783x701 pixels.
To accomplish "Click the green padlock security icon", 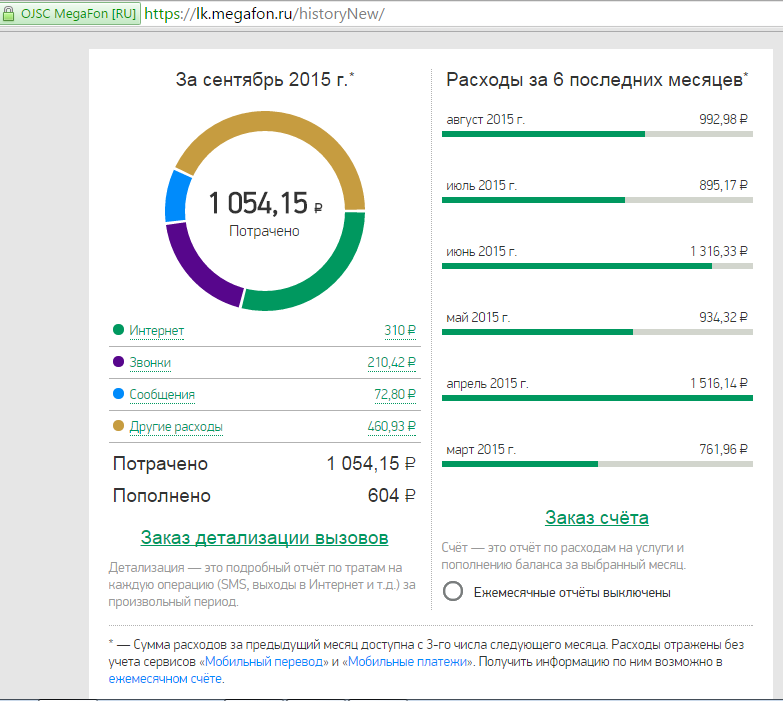I will [x=8, y=13].
